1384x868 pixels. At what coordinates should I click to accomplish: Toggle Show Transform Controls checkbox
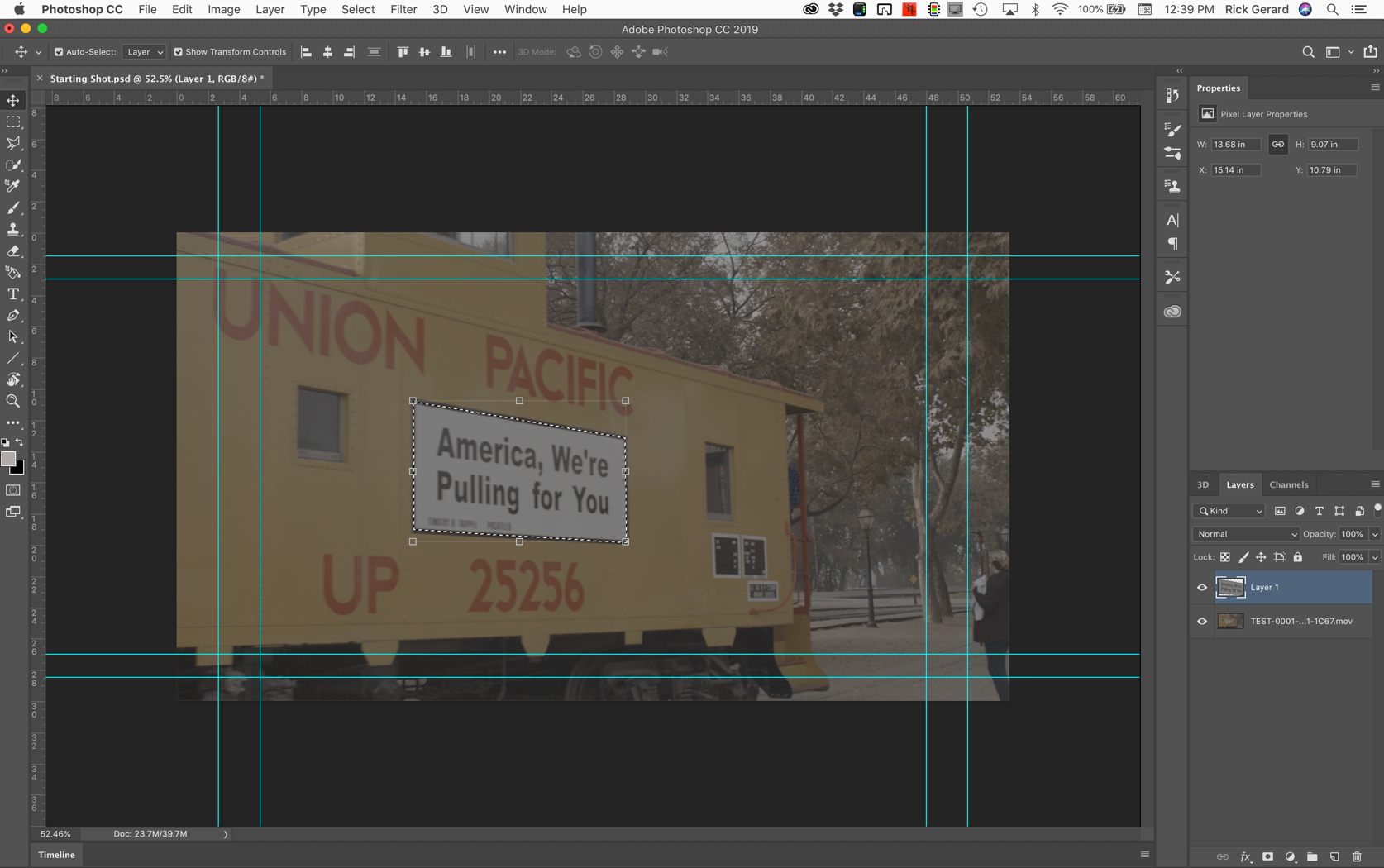tap(178, 52)
